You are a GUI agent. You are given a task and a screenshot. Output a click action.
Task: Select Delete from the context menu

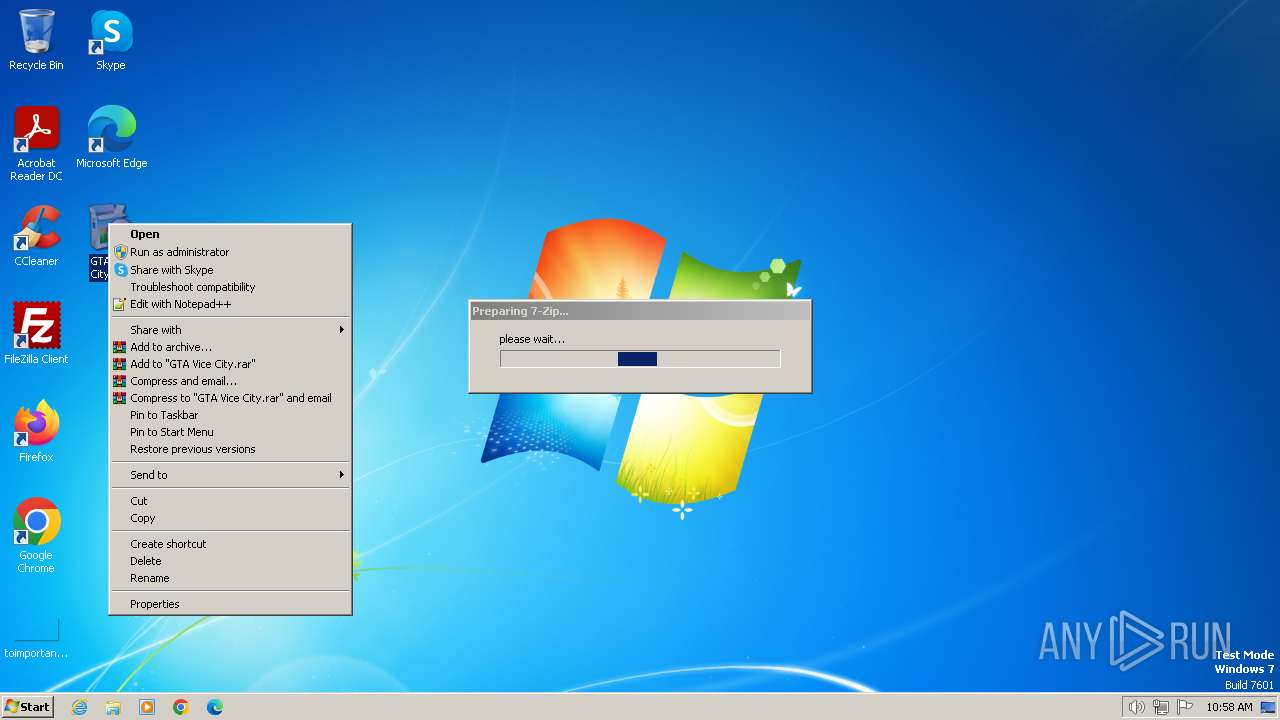click(230, 561)
